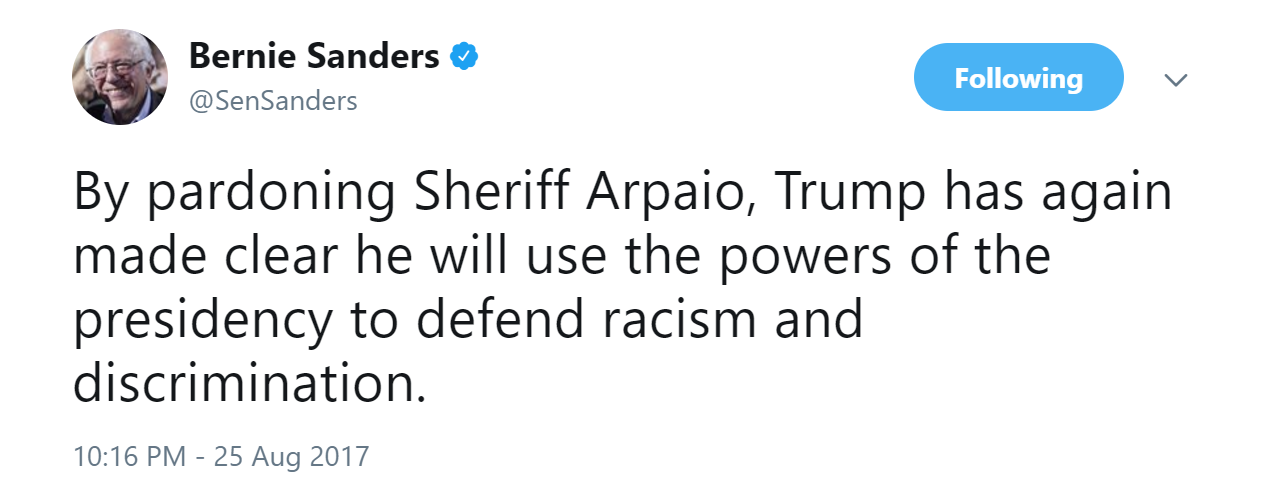Expand the tweet options chevron menu
This screenshot has height=484, width=1262.
click(x=1177, y=79)
